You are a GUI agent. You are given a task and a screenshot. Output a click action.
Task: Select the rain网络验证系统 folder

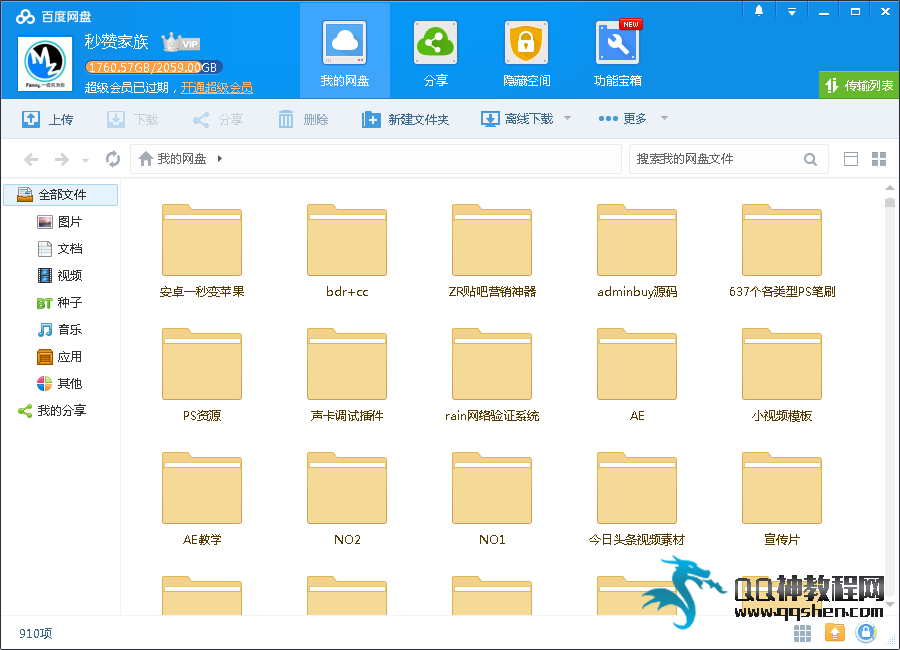click(x=492, y=375)
